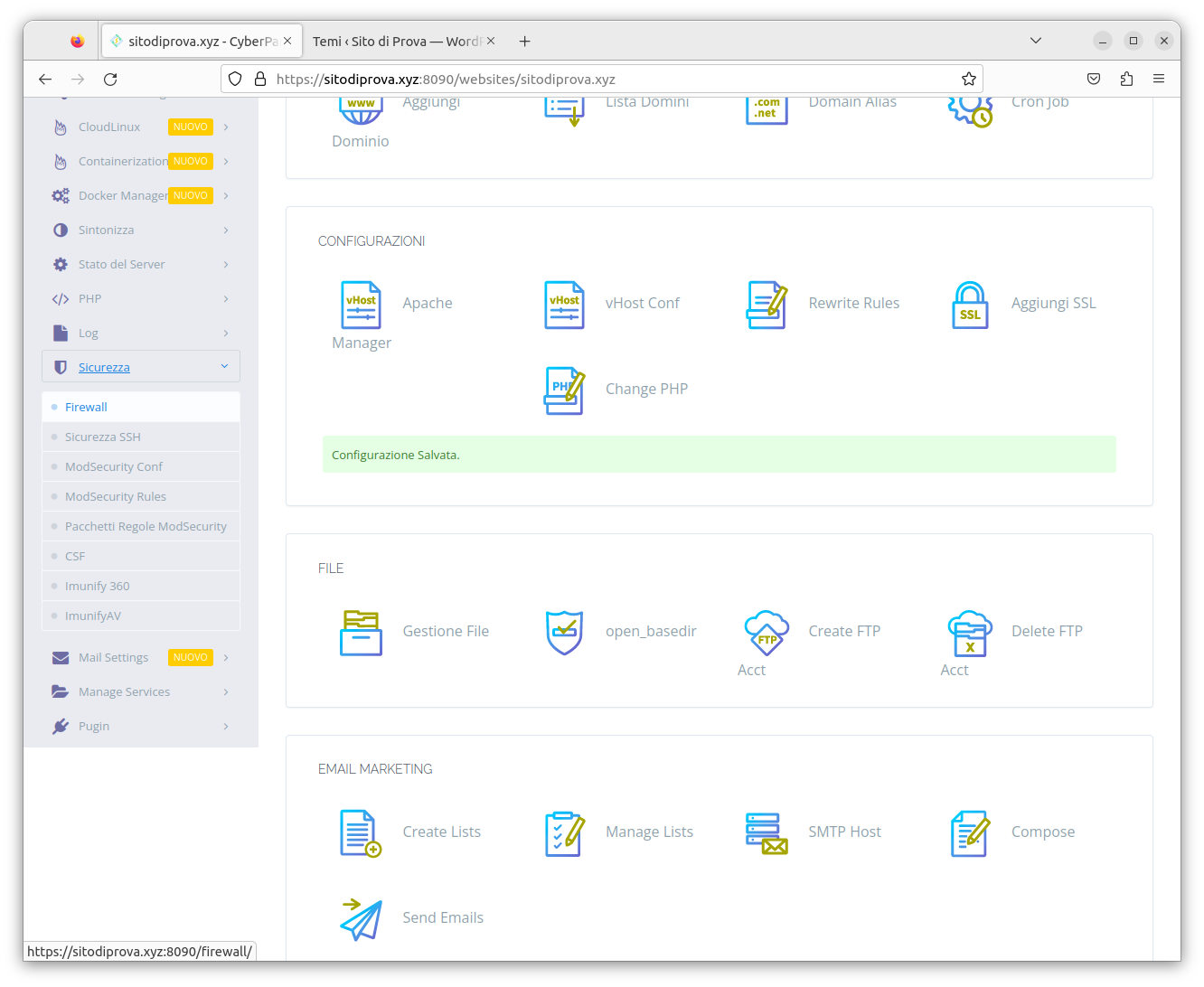Click the vHost Conf icon
Viewport: 1204px width, 987px height.
tap(564, 305)
